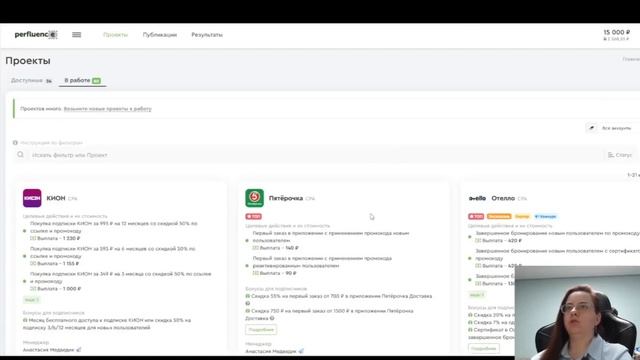Select the 'Выплата - 90 ₽' payout line

pos(274,273)
